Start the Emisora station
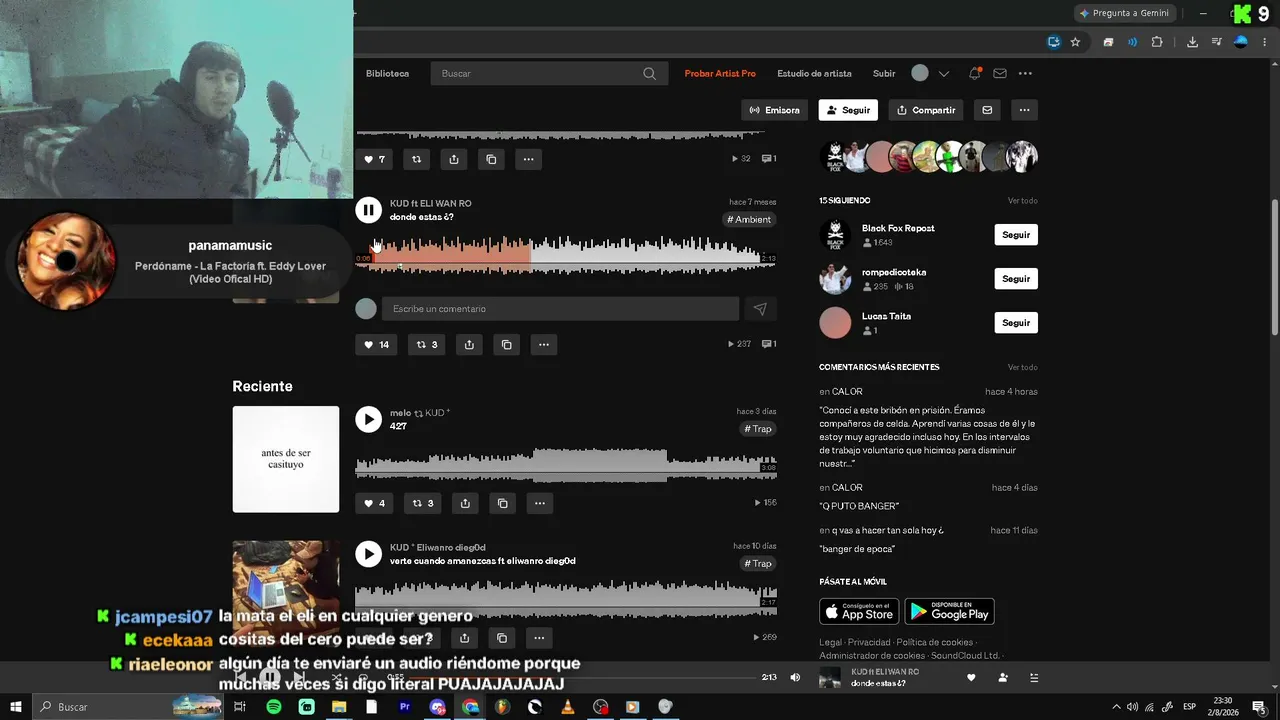The width and height of the screenshot is (1280, 720). (775, 110)
